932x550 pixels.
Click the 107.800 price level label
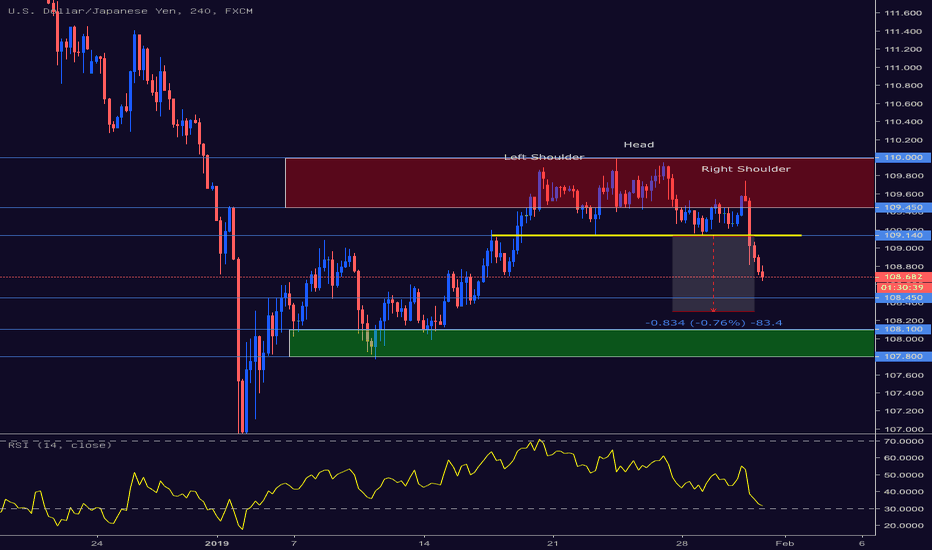tap(903, 357)
